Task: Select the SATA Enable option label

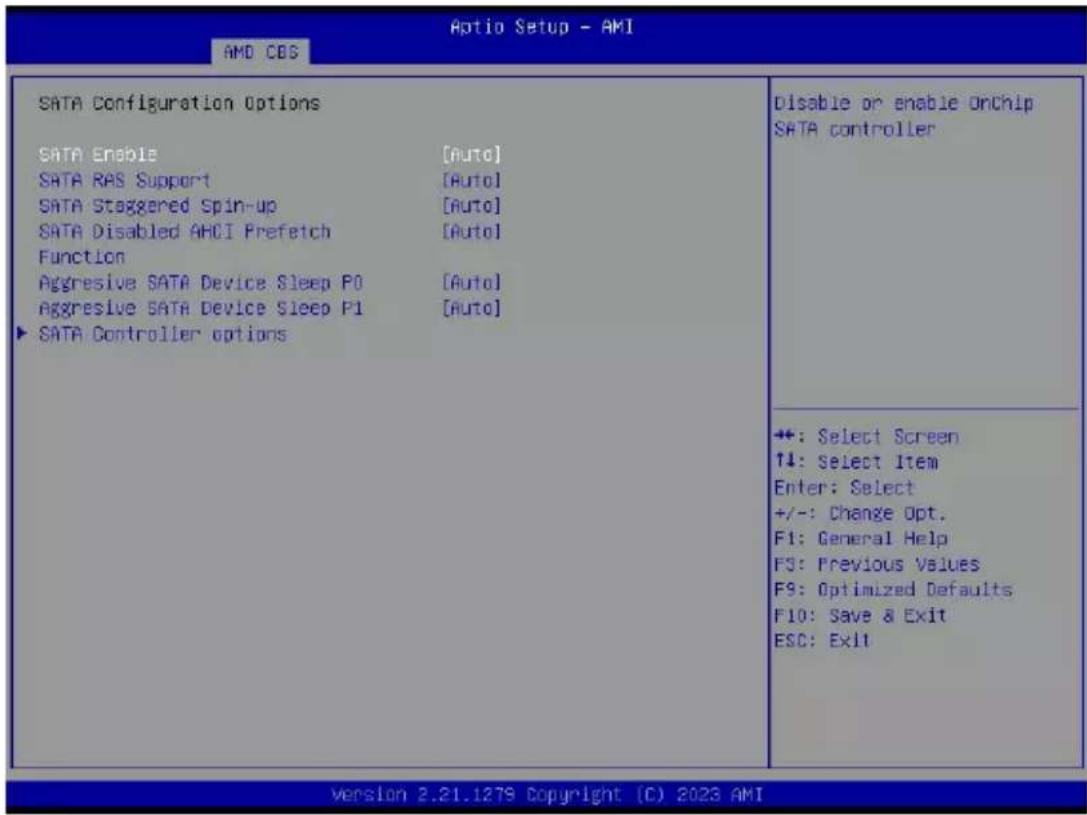Action: click(x=98, y=154)
